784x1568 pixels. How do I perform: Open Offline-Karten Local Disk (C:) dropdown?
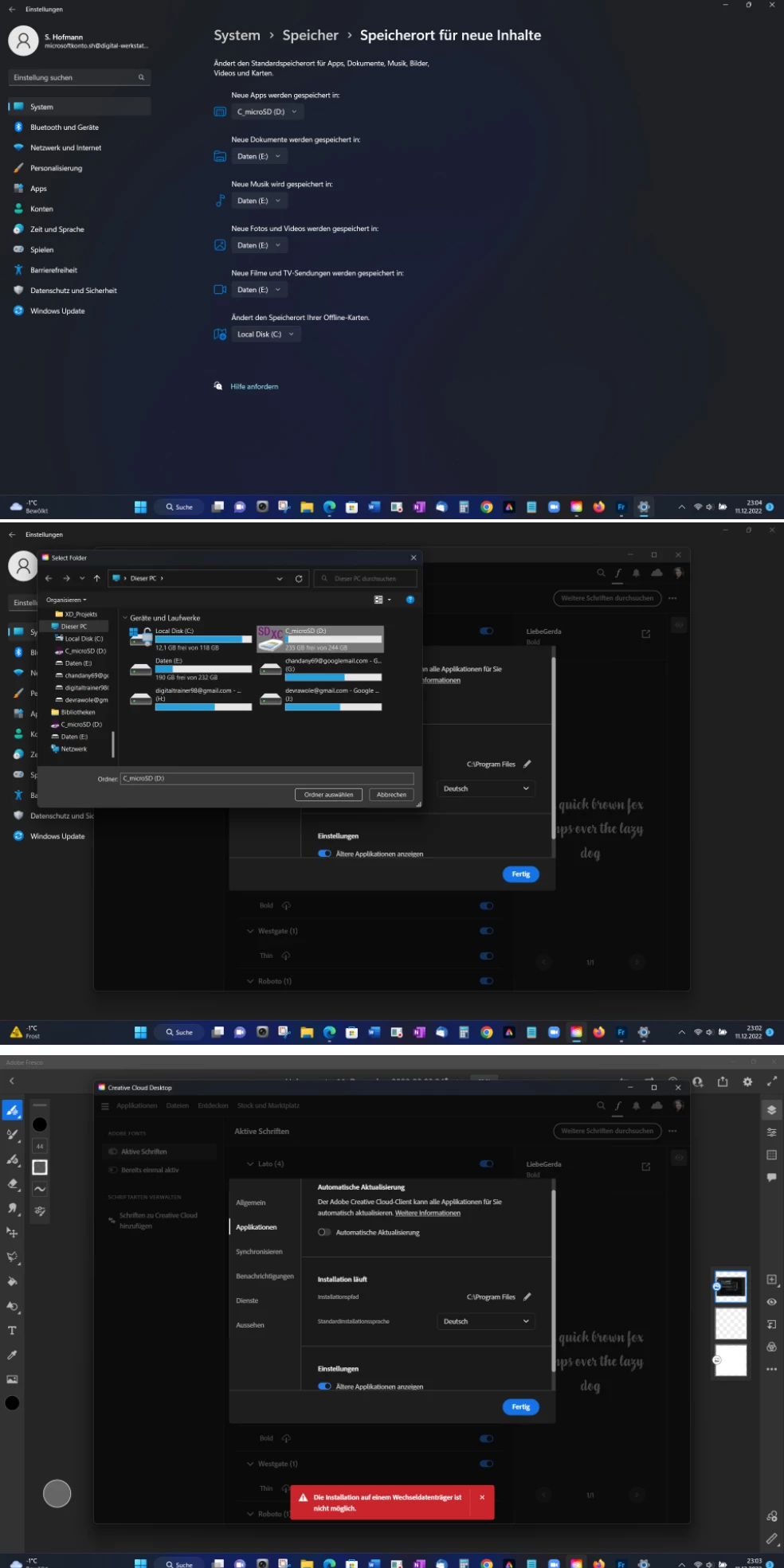266,334
